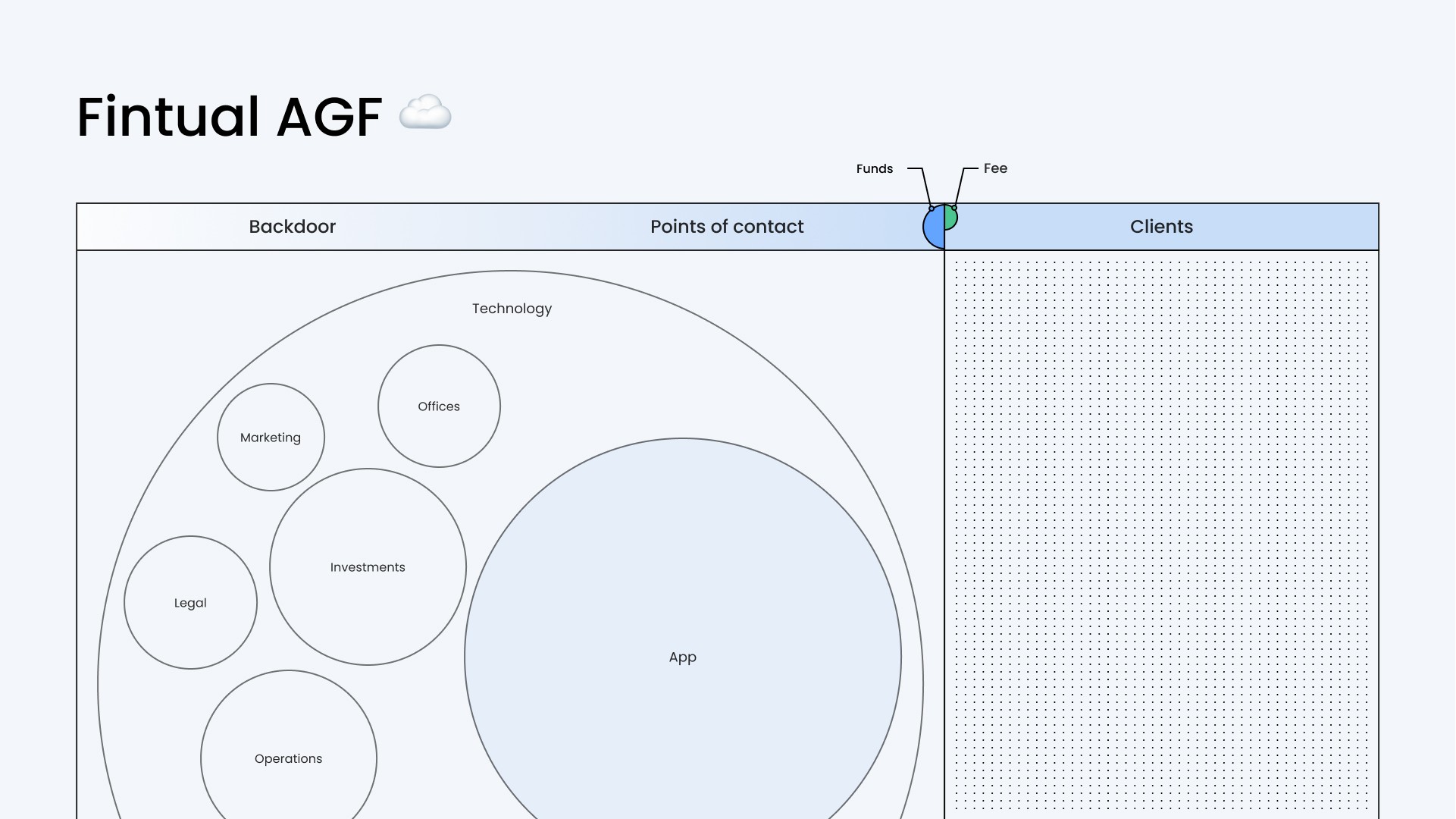1456x819 pixels.
Task: Select the Backdoor column header
Action: (293, 227)
